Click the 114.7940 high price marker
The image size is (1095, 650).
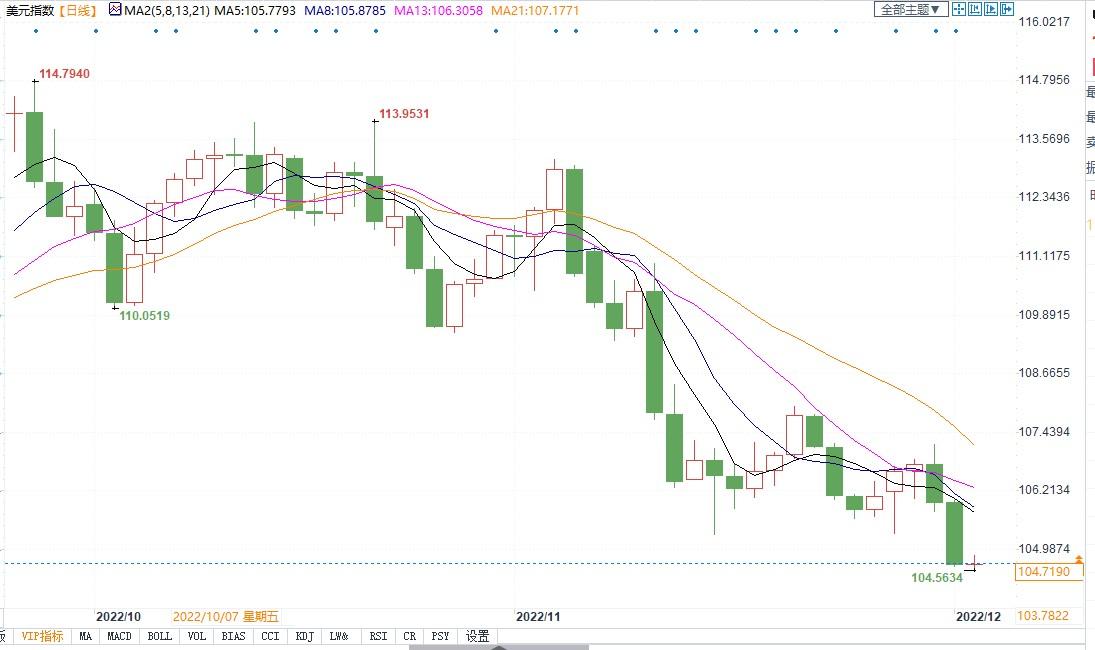point(64,74)
